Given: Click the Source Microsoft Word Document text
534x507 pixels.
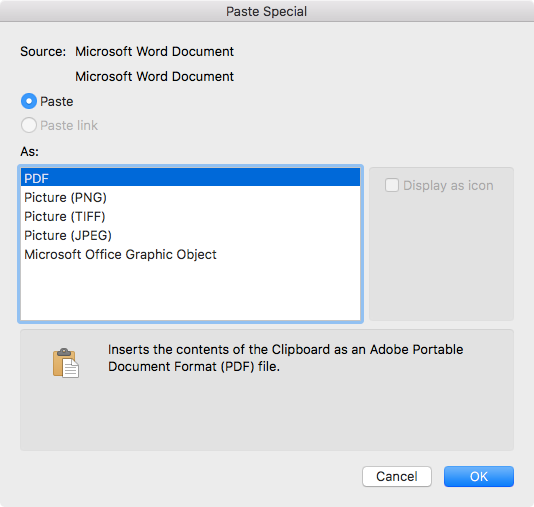Looking at the screenshot, I should pyautogui.click(x=155, y=52).
